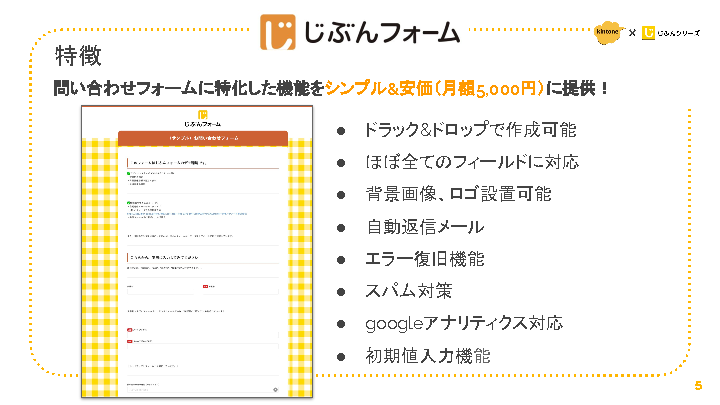
Task: Click the yellow じぶんシリーズ icon
Action: [648, 34]
